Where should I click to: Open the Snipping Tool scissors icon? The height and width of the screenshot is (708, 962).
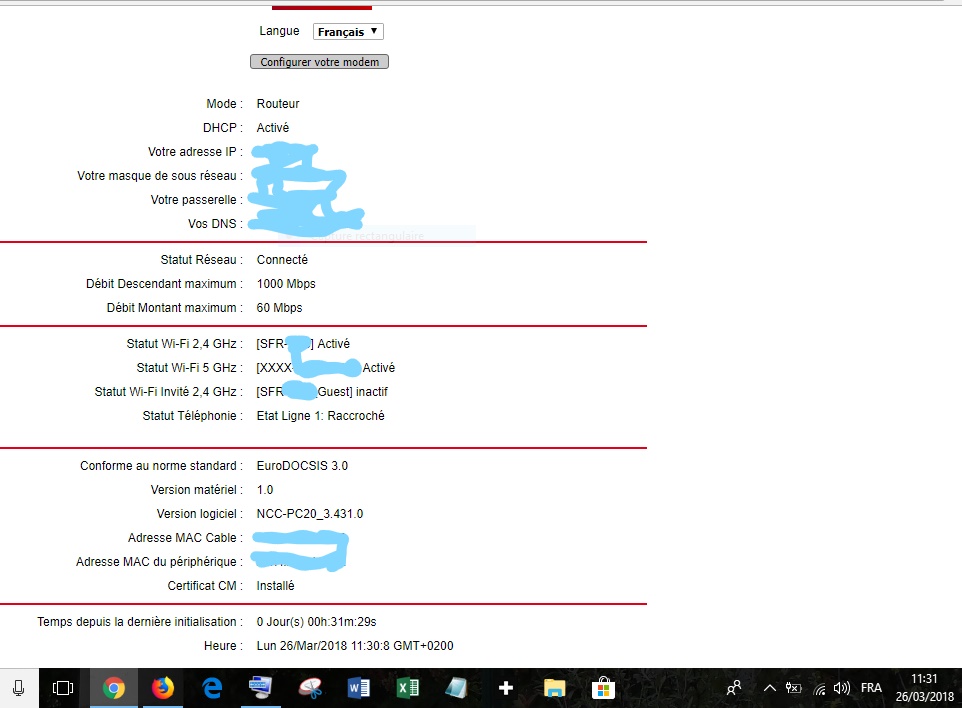310,688
